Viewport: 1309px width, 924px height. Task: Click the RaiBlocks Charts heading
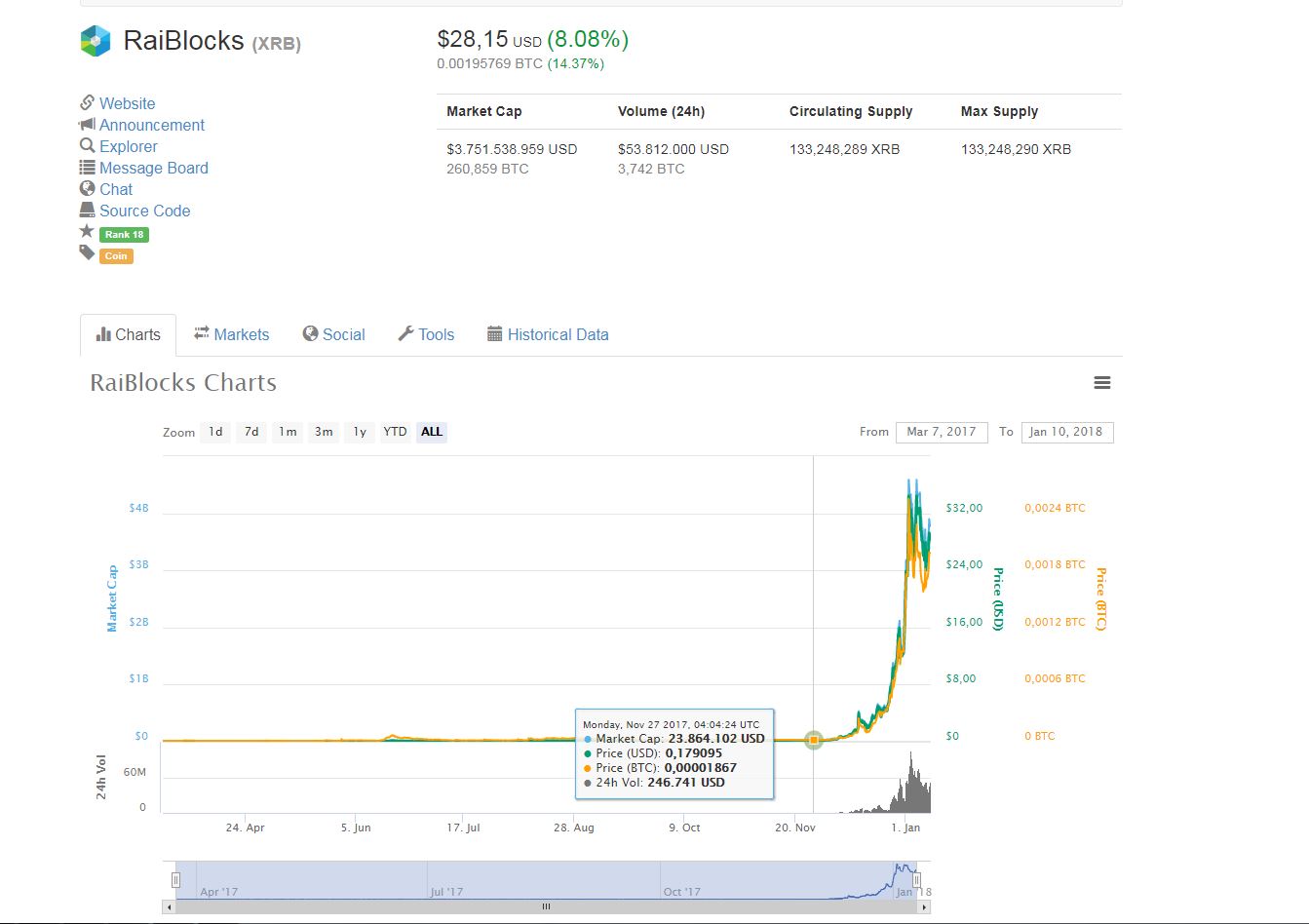pyautogui.click(x=183, y=383)
